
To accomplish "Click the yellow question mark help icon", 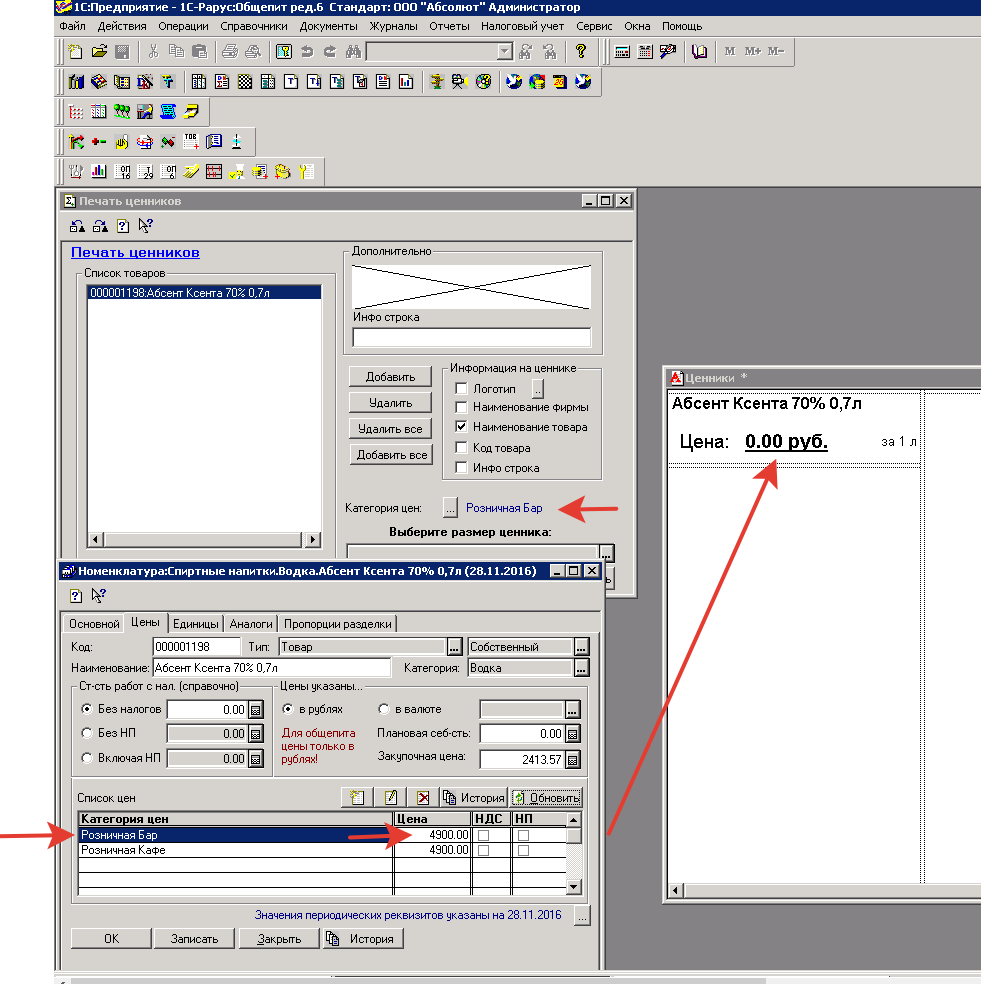I will 580,52.
